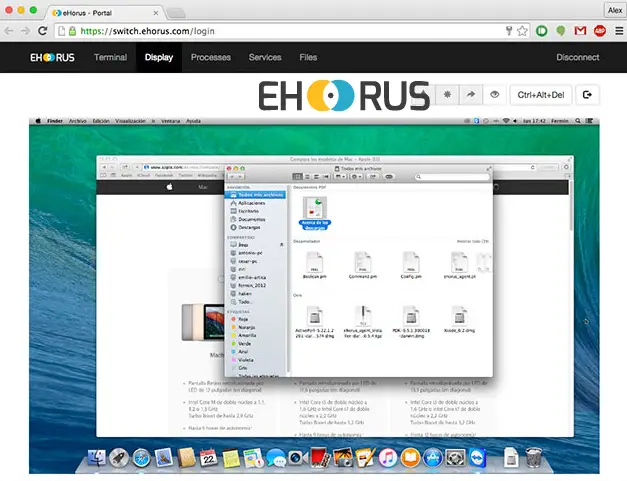Open Calendar from the remote dock
The height and width of the screenshot is (481, 627).
point(208,458)
